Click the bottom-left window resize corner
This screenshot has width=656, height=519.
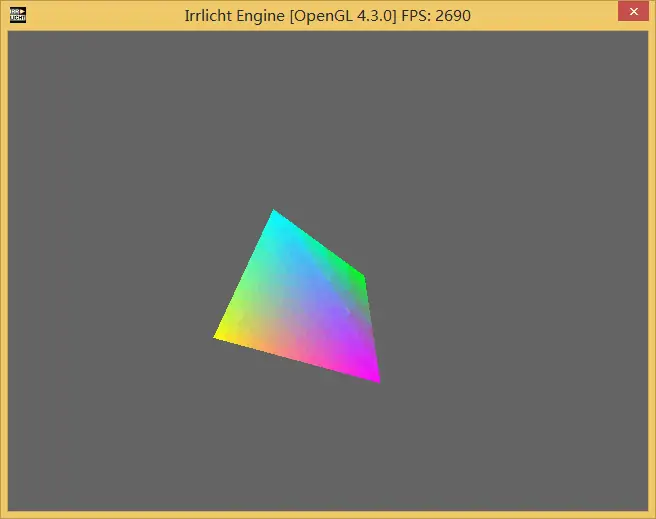[3, 515]
